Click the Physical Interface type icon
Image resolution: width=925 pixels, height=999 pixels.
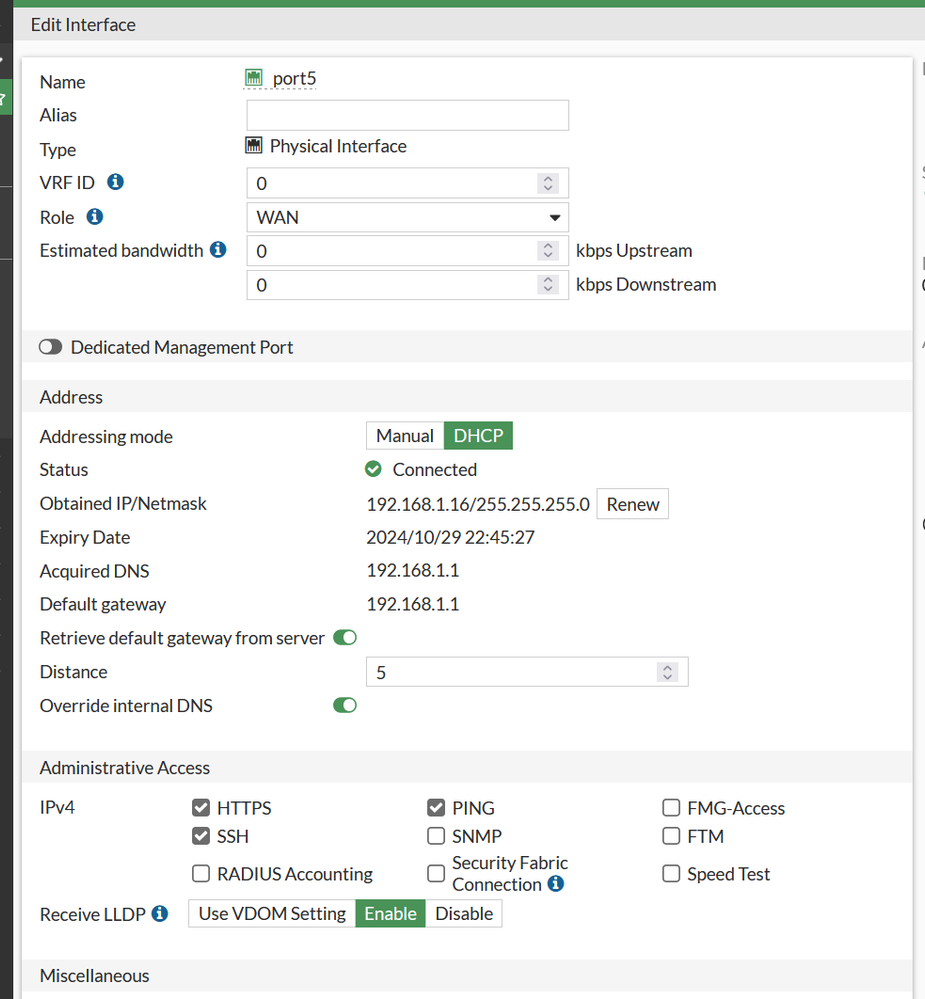(x=253, y=146)
